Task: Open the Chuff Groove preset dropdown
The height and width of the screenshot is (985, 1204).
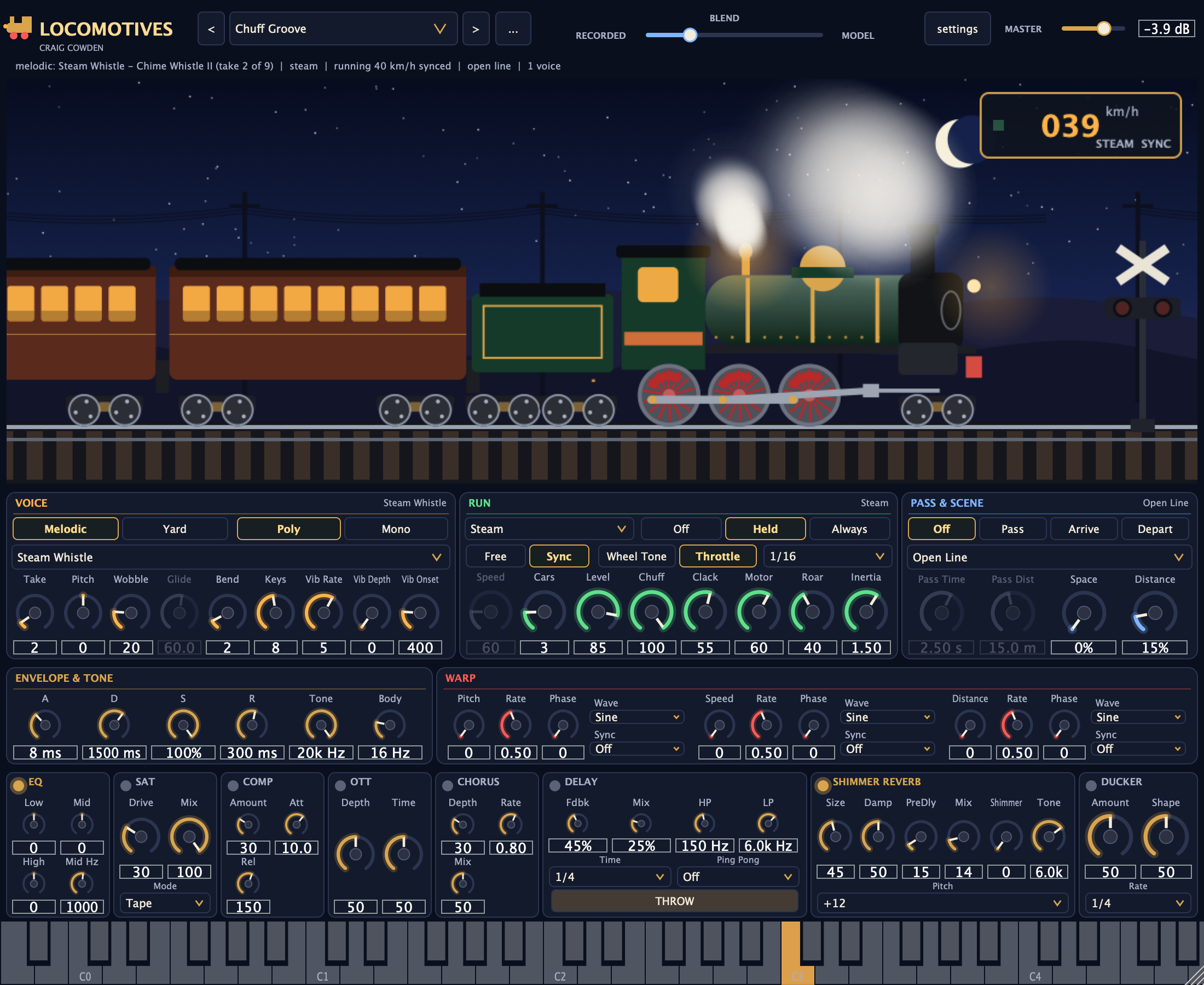Action: (x=343, y=29)
